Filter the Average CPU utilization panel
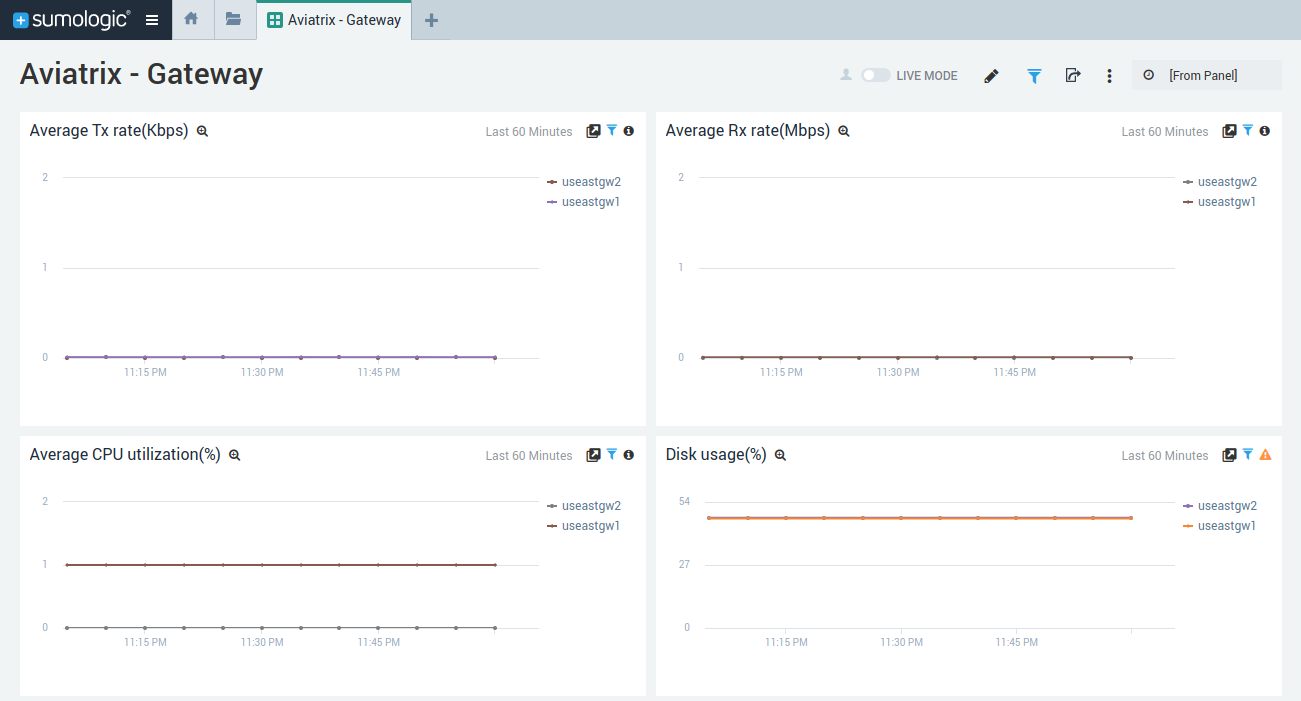 612,454
